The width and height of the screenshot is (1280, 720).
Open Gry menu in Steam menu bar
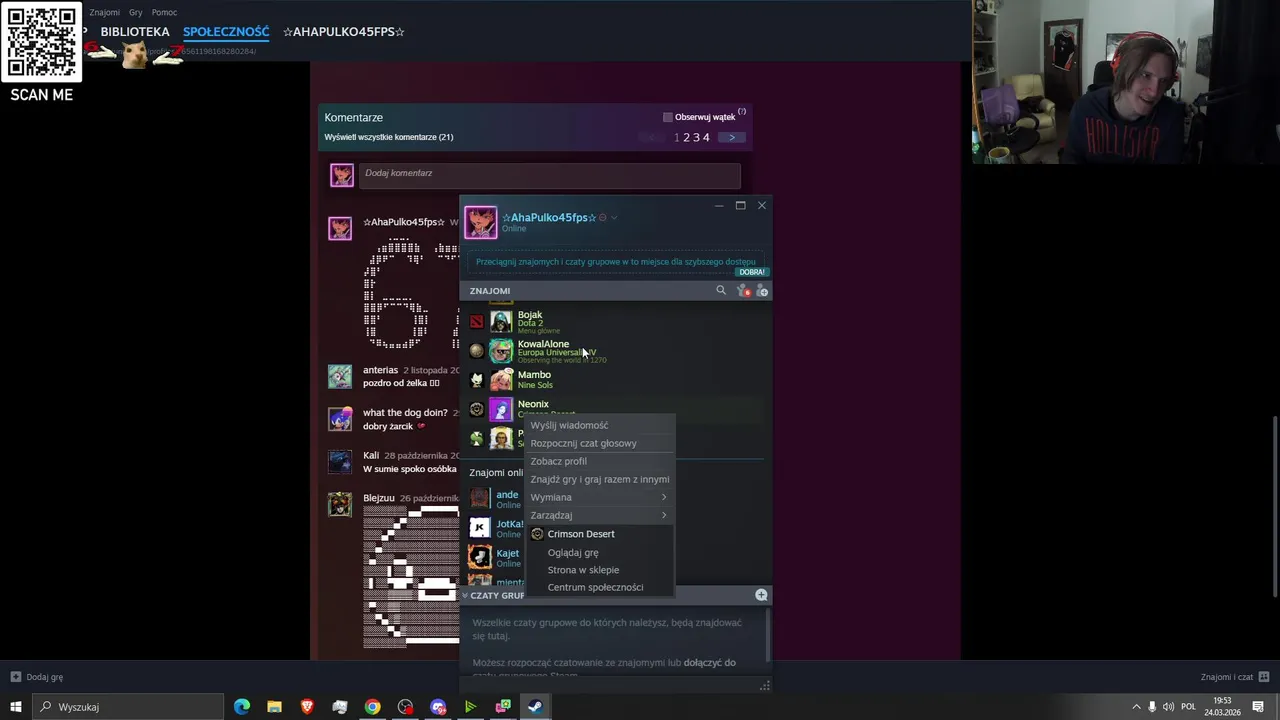pyautogui.click(x=135, y=12)
